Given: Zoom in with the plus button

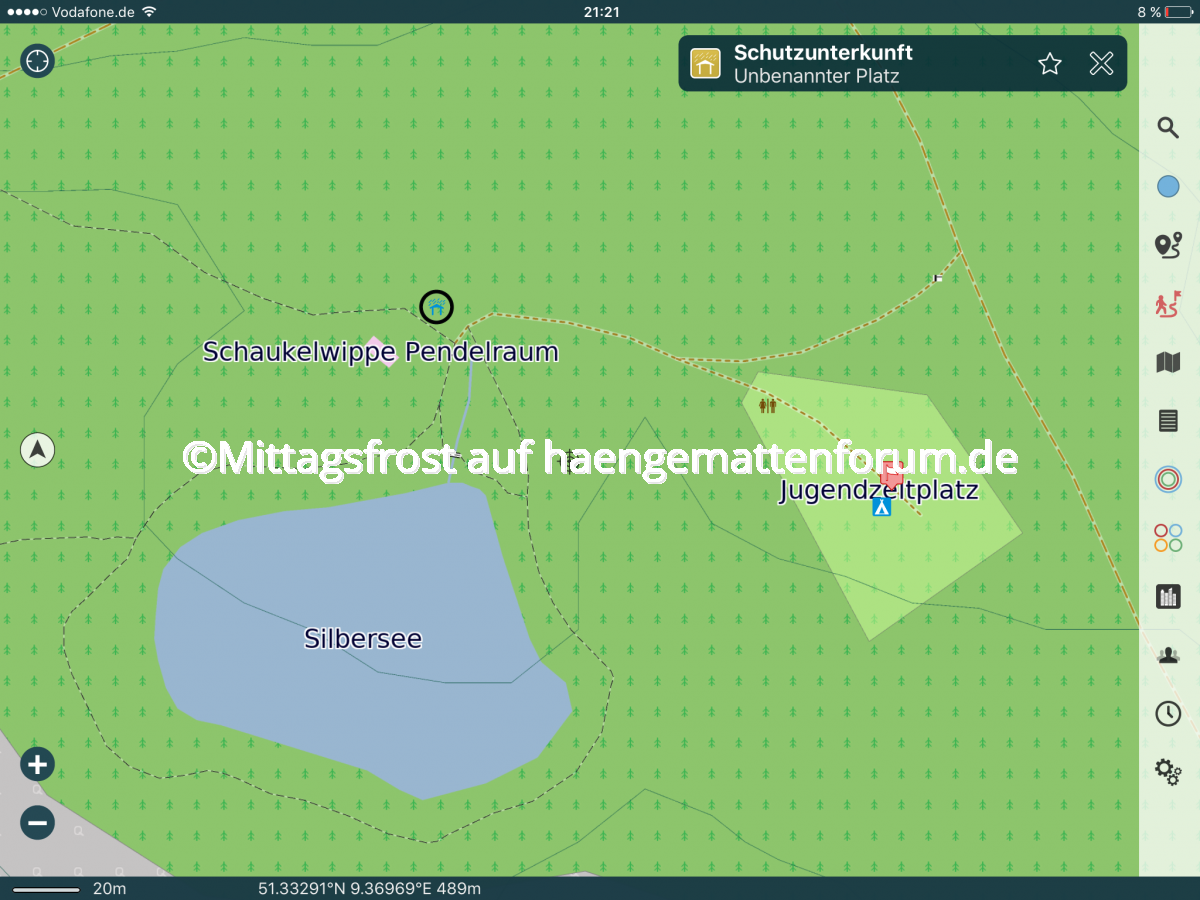Looking at the screenshot, I should [x=38, y=765].
